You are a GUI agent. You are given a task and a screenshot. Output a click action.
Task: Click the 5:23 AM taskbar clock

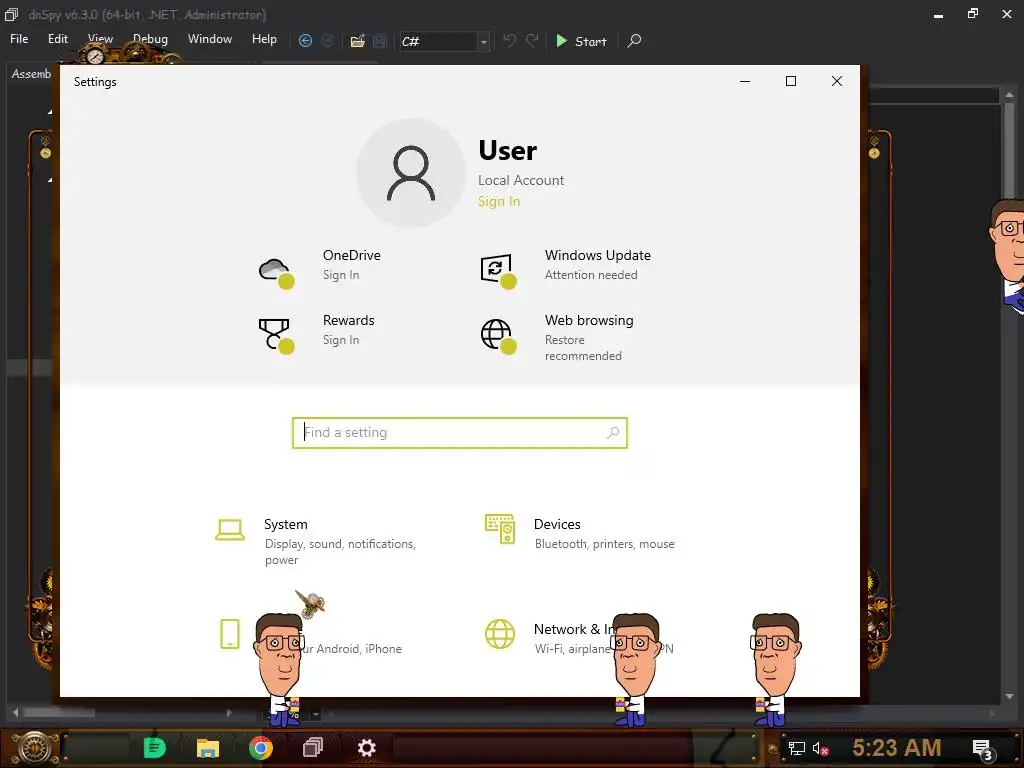coord(897,747)
